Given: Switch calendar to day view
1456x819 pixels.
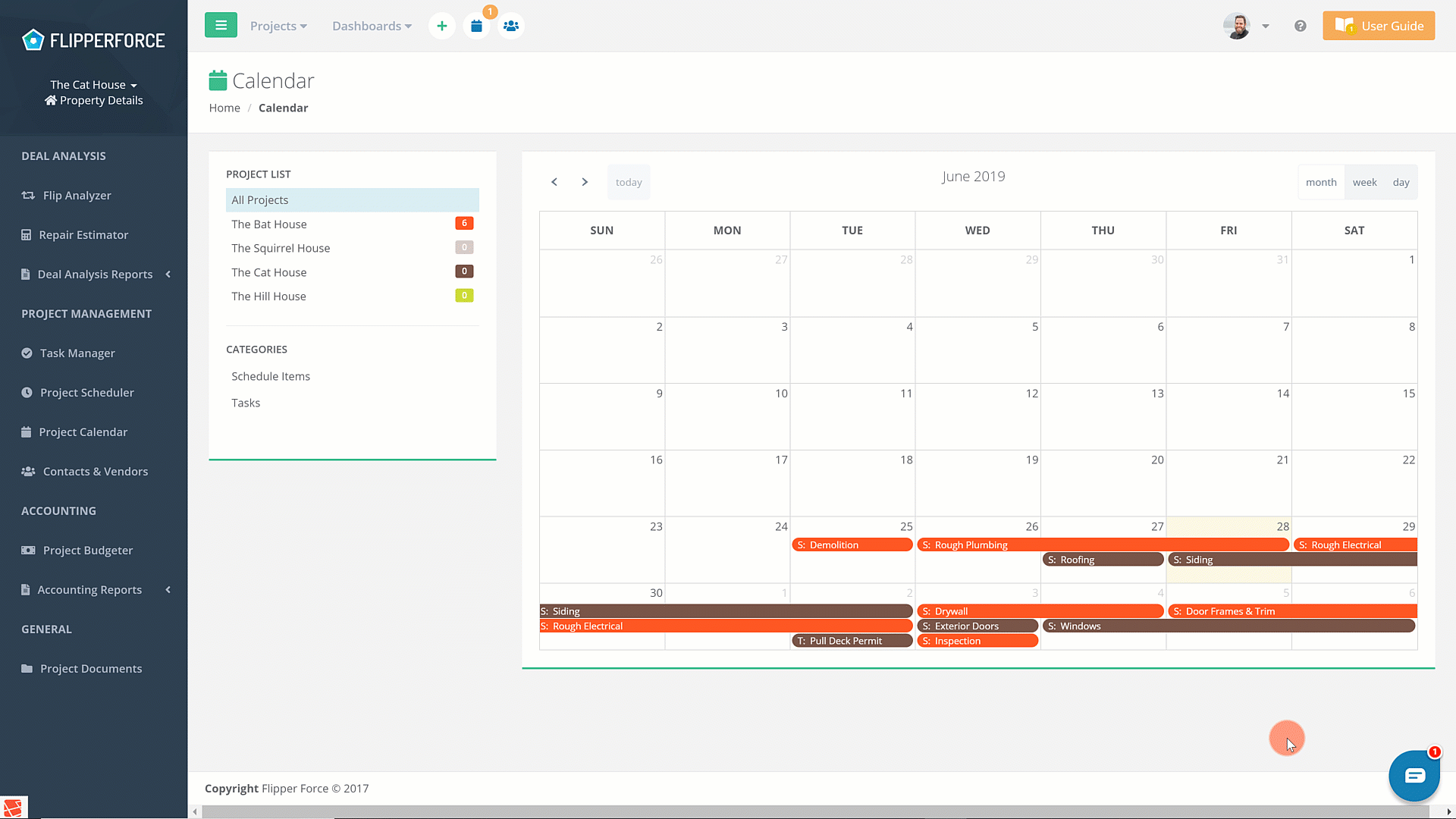Looking at the screenshot, I should click(x=1401, y=182).
